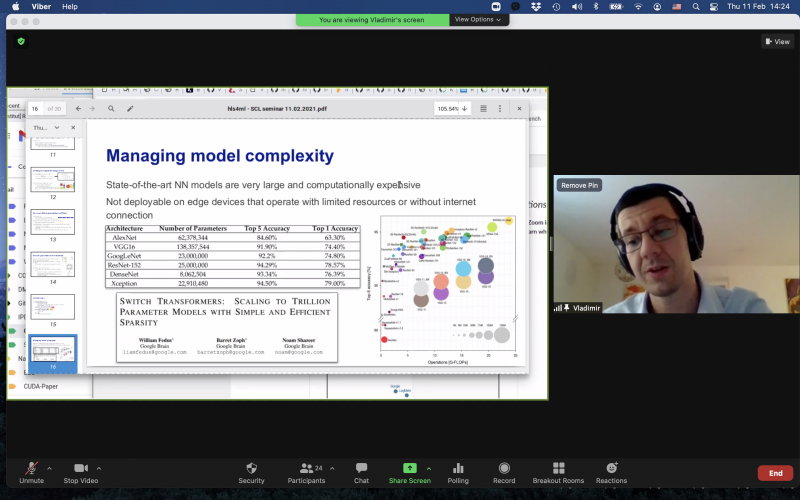800x500 pixels.
Task: Click the Bluetooth menu bar icon
Action: pyautogui.click(x=595, y=7)
